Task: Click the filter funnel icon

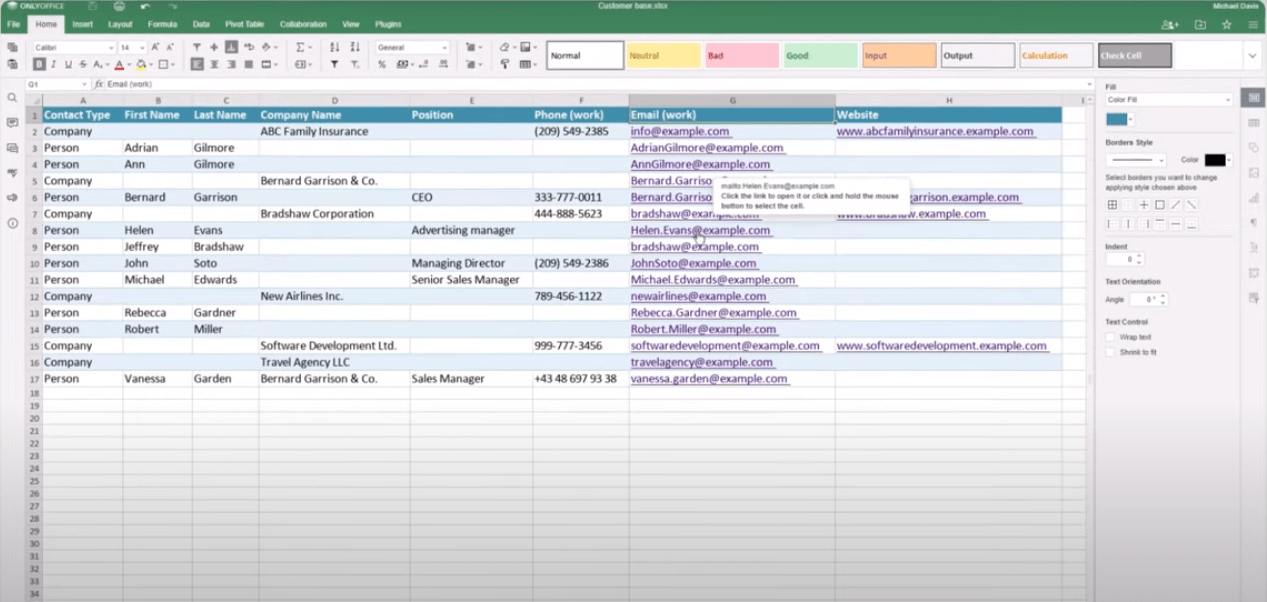Action: pos(334,65)
